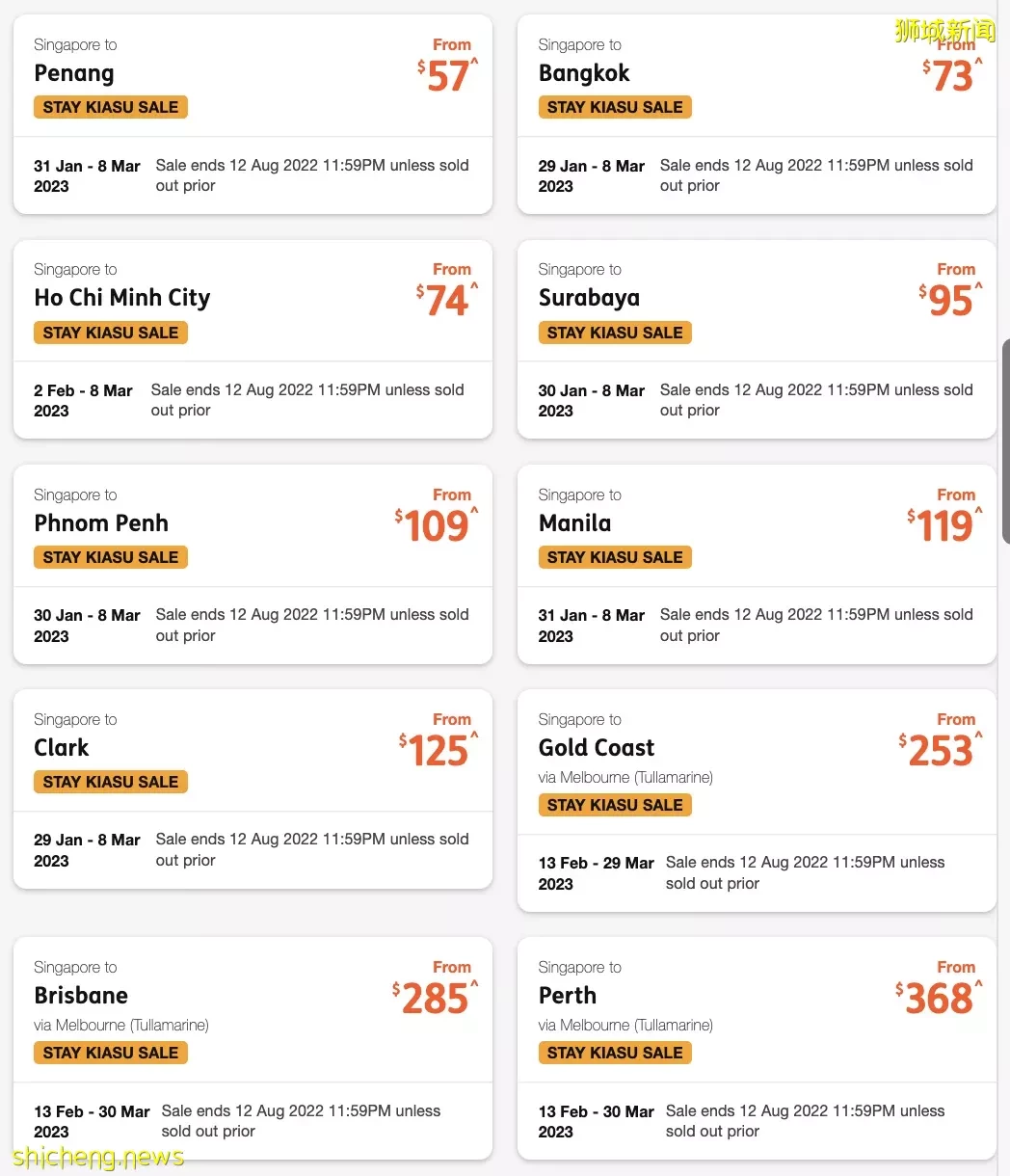Click Penang's STAY KIASU SALE badge
This screenshot has width=1010, height=1176.
[111, 107]
